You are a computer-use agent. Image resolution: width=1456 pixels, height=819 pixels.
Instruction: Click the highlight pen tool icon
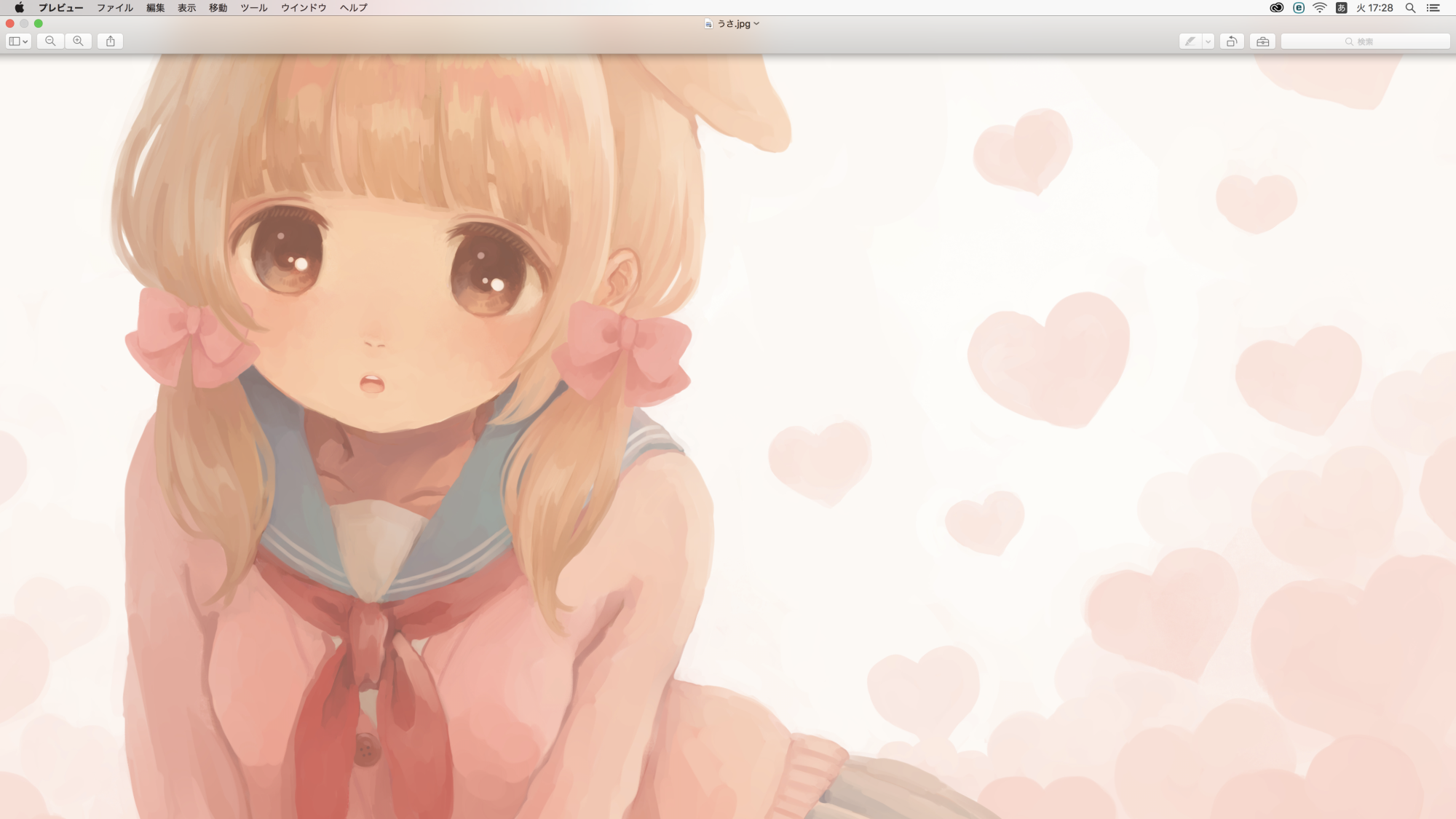click(1190, 41)
